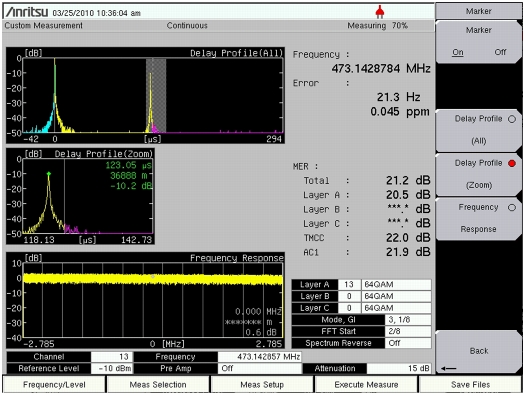Turn the Marker Off

tap(500, 52)
